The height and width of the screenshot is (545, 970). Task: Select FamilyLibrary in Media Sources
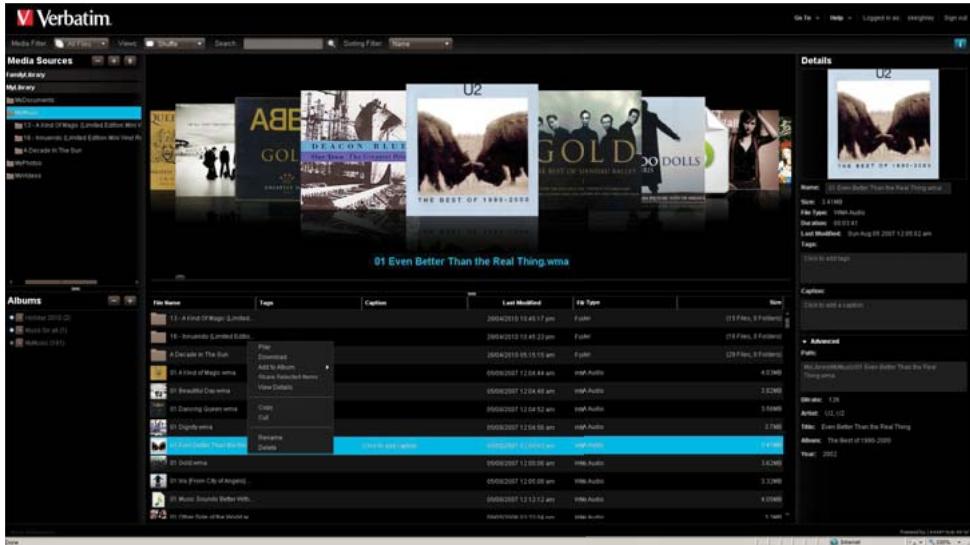[26, 75]
